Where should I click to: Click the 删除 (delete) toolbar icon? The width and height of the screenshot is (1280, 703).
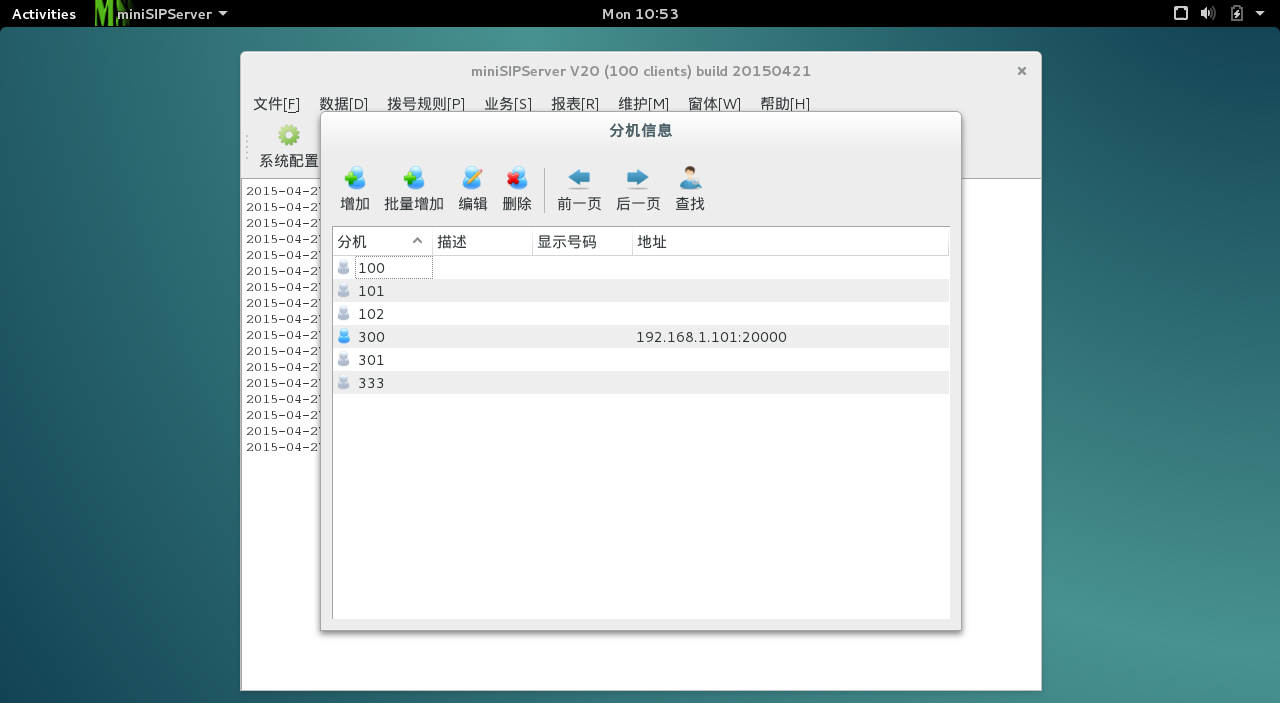coord(517,179)
